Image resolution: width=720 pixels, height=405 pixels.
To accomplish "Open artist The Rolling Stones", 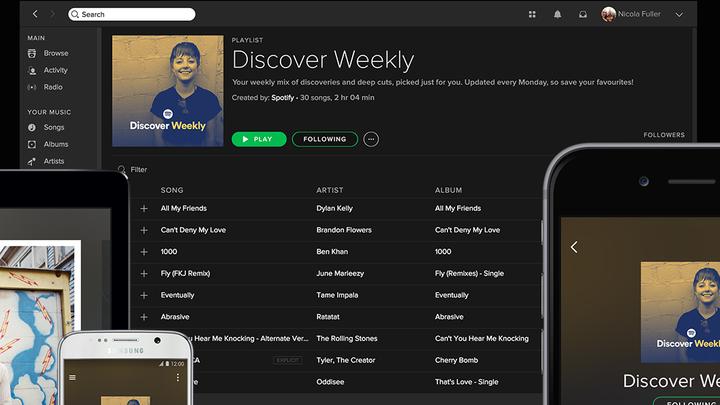I will pyautogui.click(x=347, y=338).
